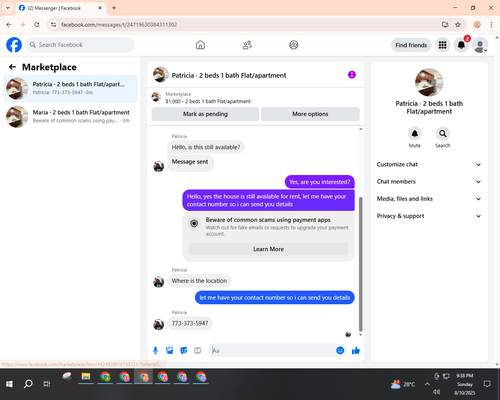Screen dimensions: 500x400
Task: Open the Notifications bell
Action: click(461, 45)
